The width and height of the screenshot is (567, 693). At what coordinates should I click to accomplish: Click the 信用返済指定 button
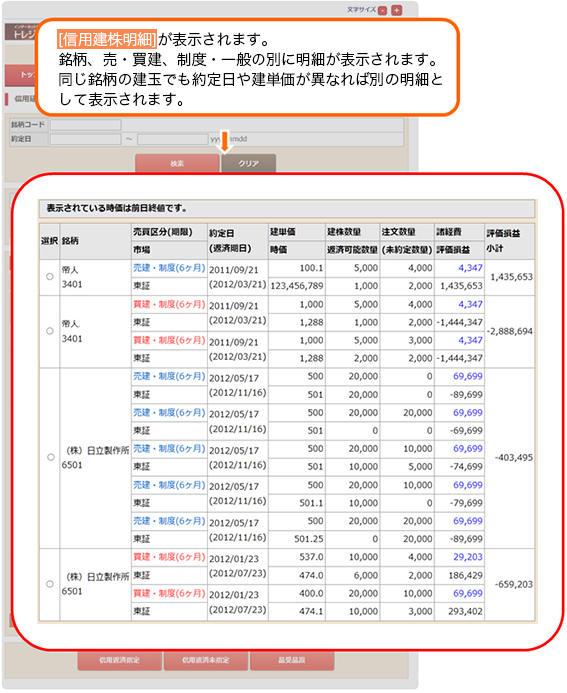(119, 660)
